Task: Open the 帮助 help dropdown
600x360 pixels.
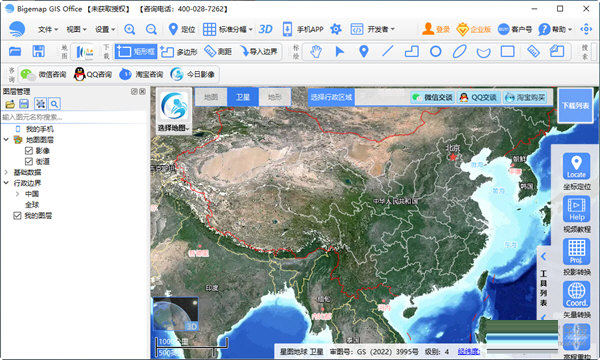Action: click(x=555, y=29)
